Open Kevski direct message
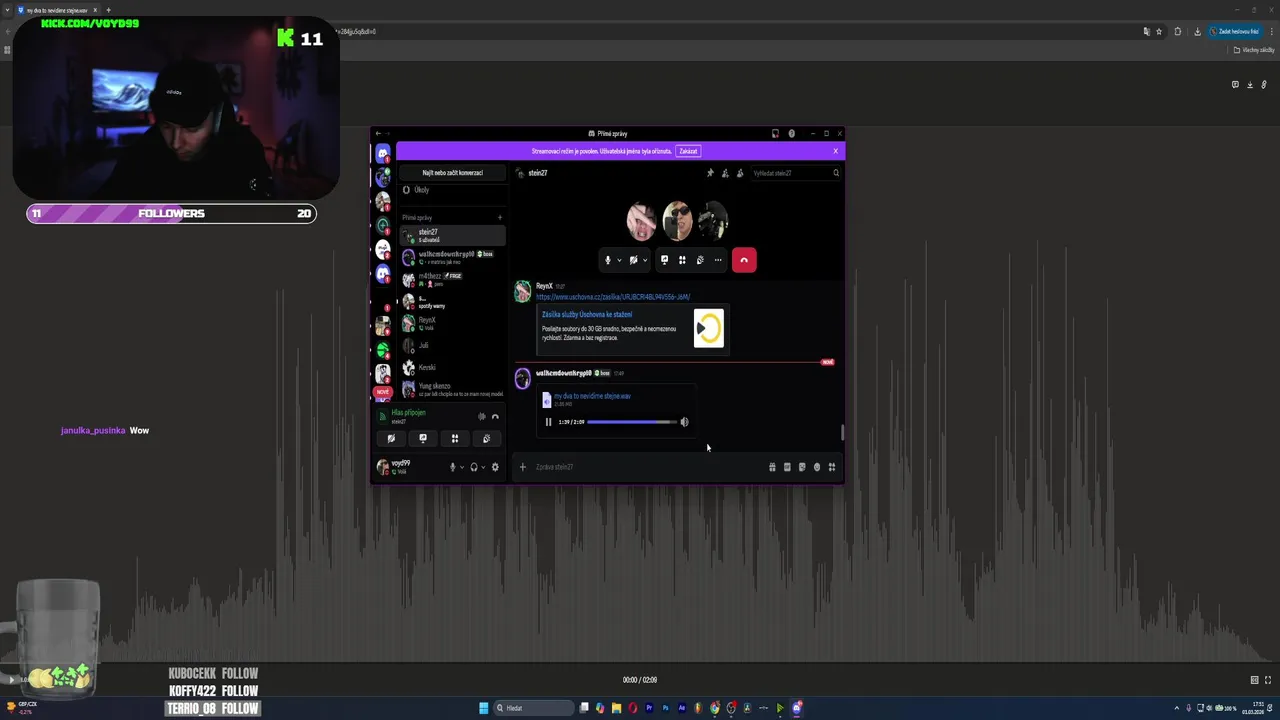This screenshot has height=720, width=1280. pyautogui.click(x=452, y=367)
